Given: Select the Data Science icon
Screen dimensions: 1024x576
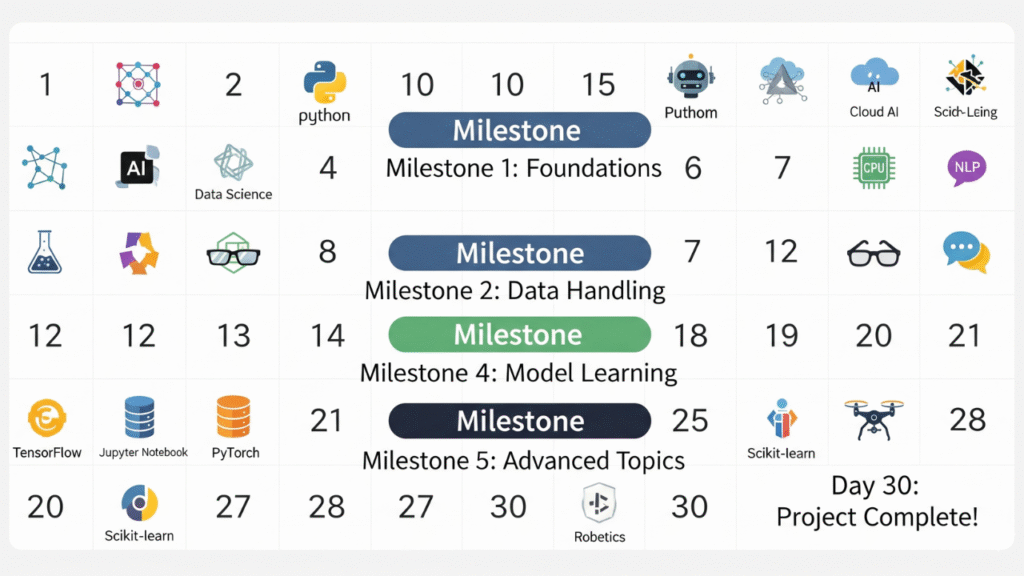Looking at the screenshot, I should click(233, 163).
